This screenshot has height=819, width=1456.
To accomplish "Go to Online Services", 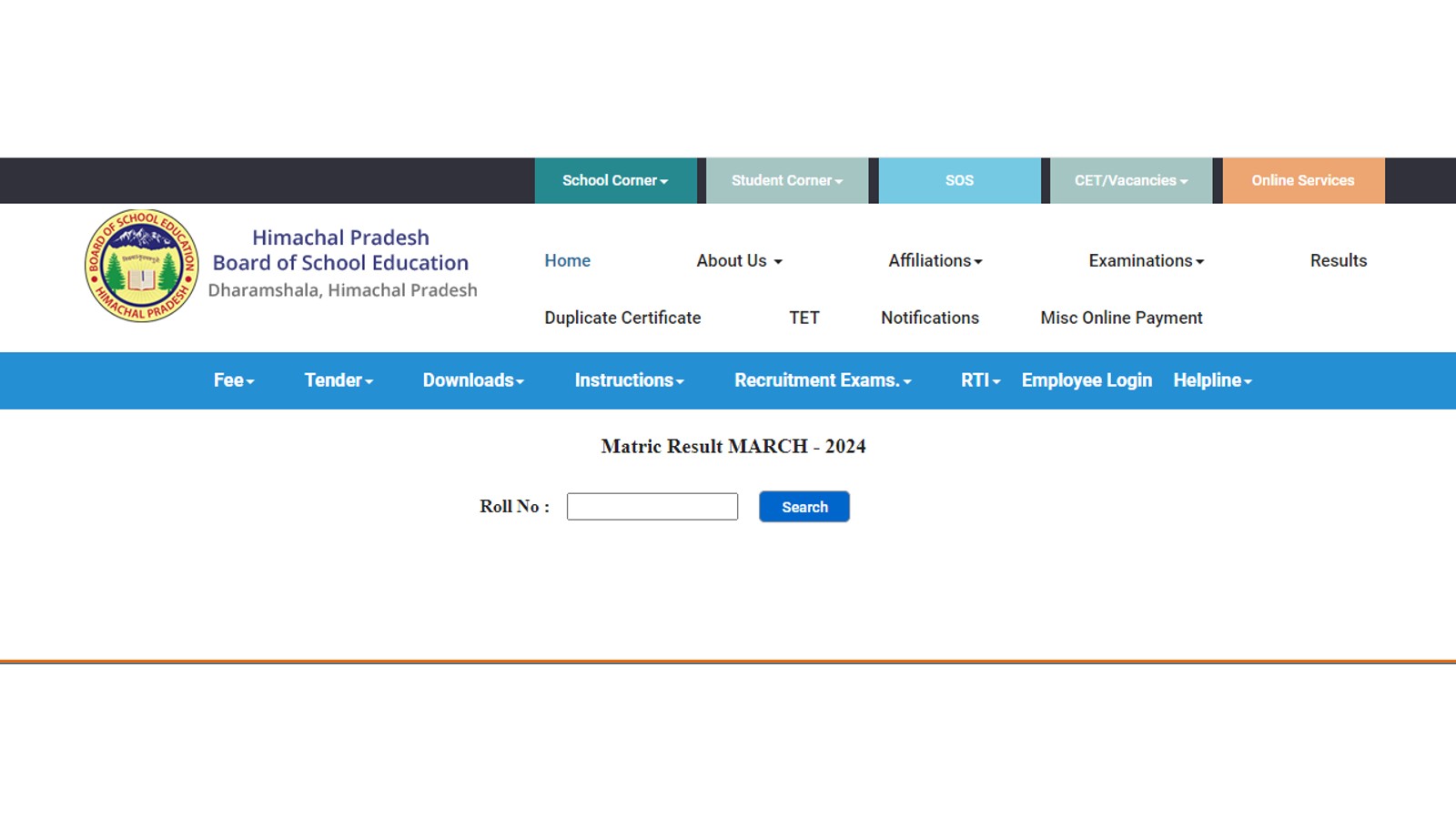I will 1302,180.
